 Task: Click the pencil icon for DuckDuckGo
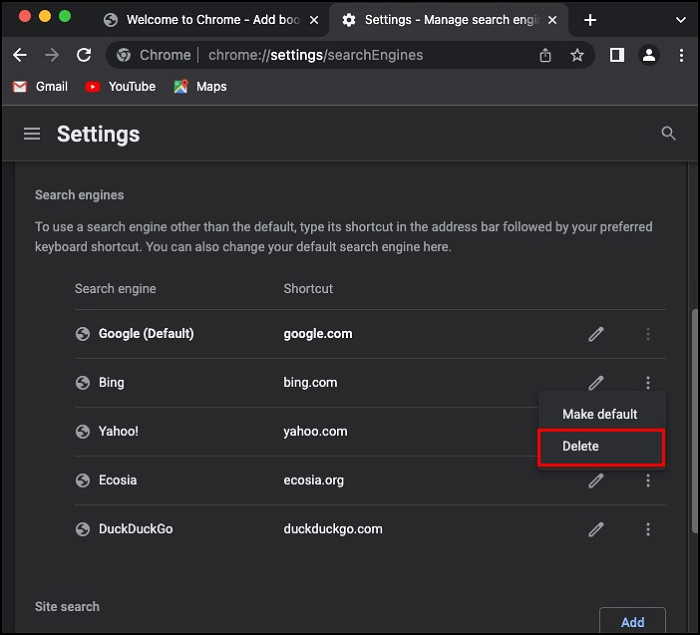click(x=596, y=529)
